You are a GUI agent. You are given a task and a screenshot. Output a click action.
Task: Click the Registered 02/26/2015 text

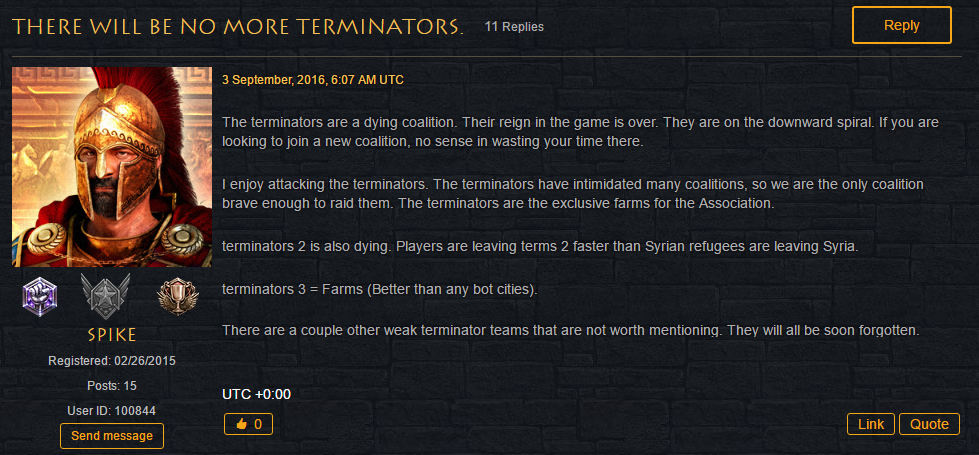pos(112,361)
